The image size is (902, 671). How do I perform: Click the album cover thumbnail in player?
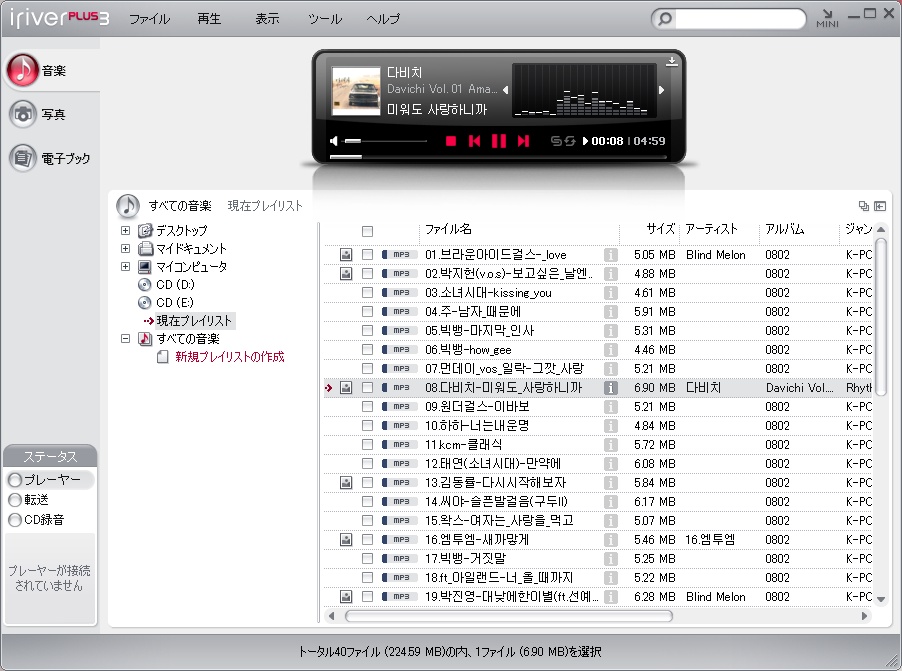pyautogui.click(x=356, y=91)
